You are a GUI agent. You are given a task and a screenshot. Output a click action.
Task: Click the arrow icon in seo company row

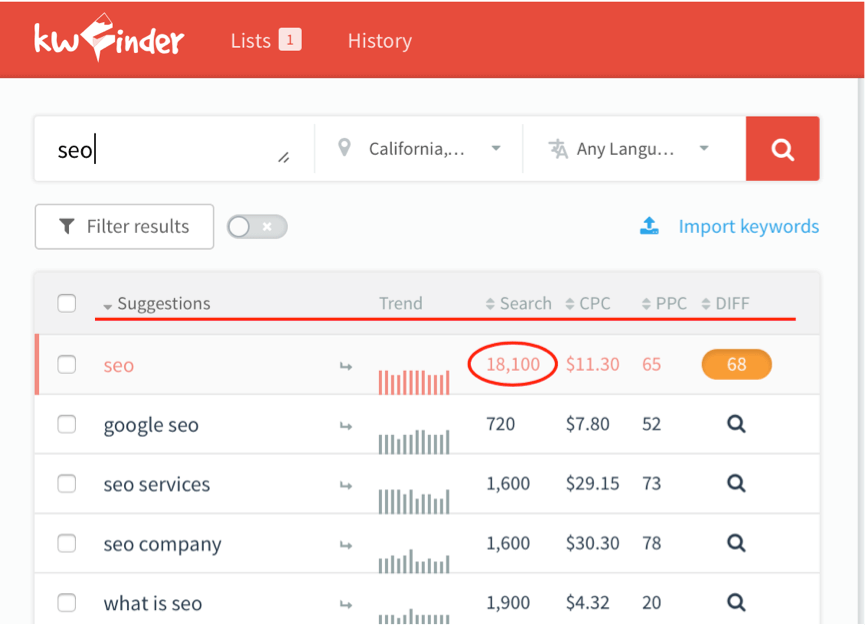click(x=346, y=545)
